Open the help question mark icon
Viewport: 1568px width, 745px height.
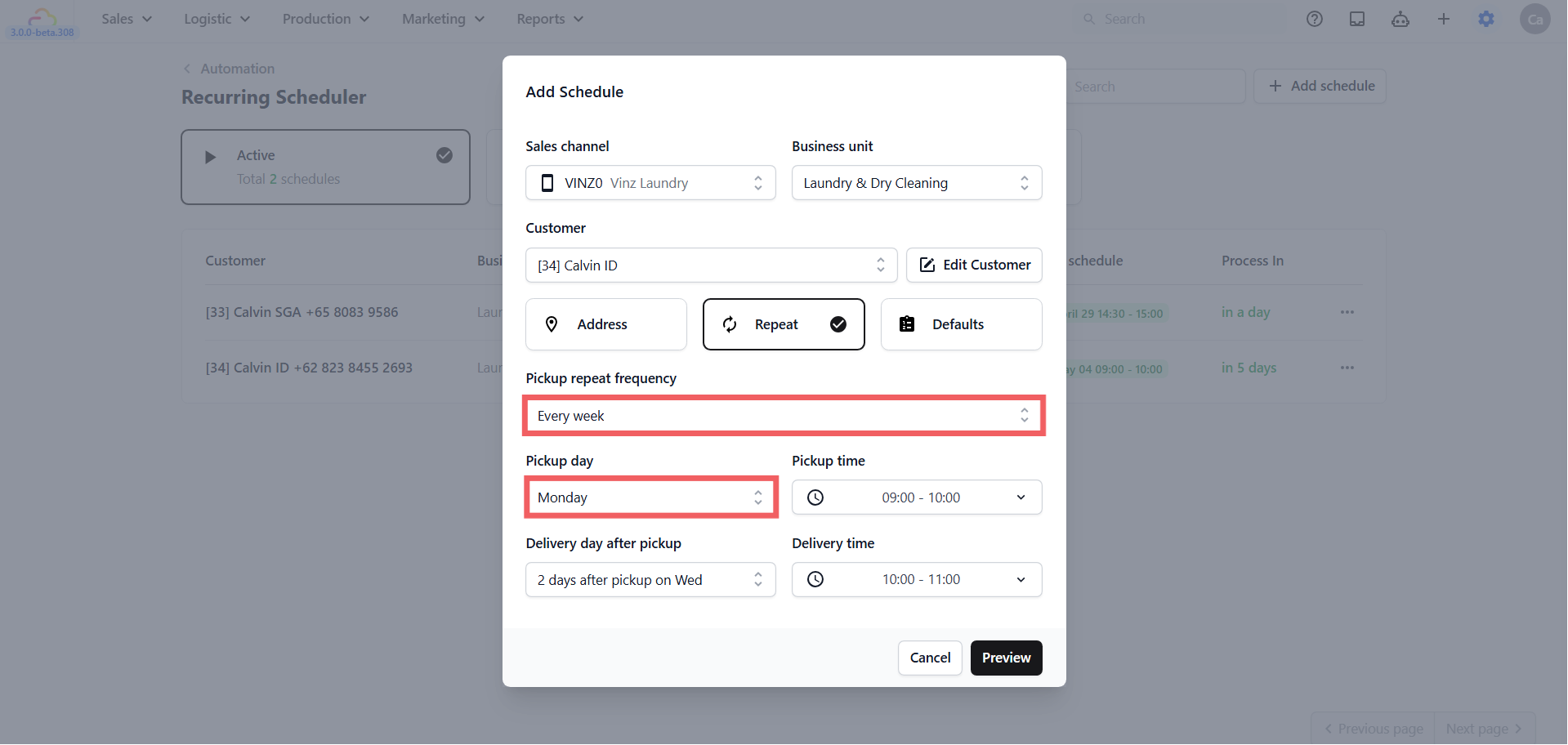tap(1315, 19)
